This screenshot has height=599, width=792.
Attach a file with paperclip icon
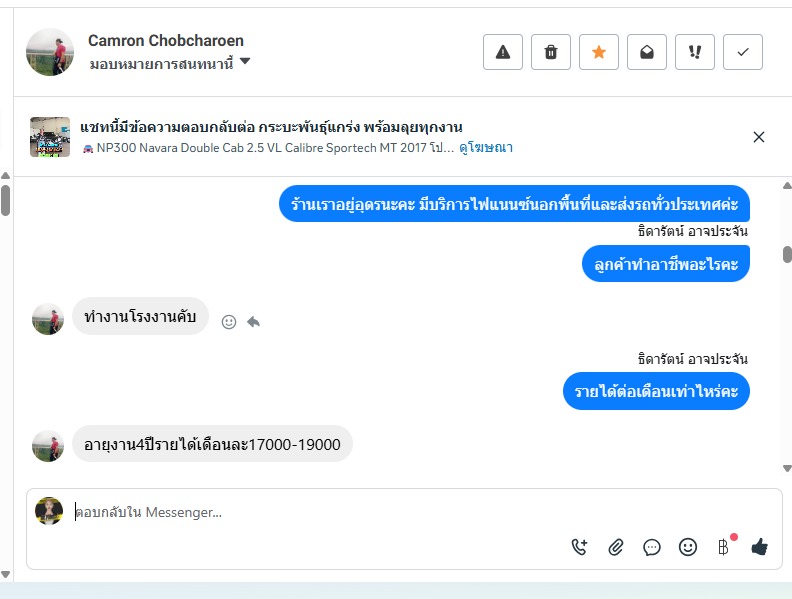point(616,547)
